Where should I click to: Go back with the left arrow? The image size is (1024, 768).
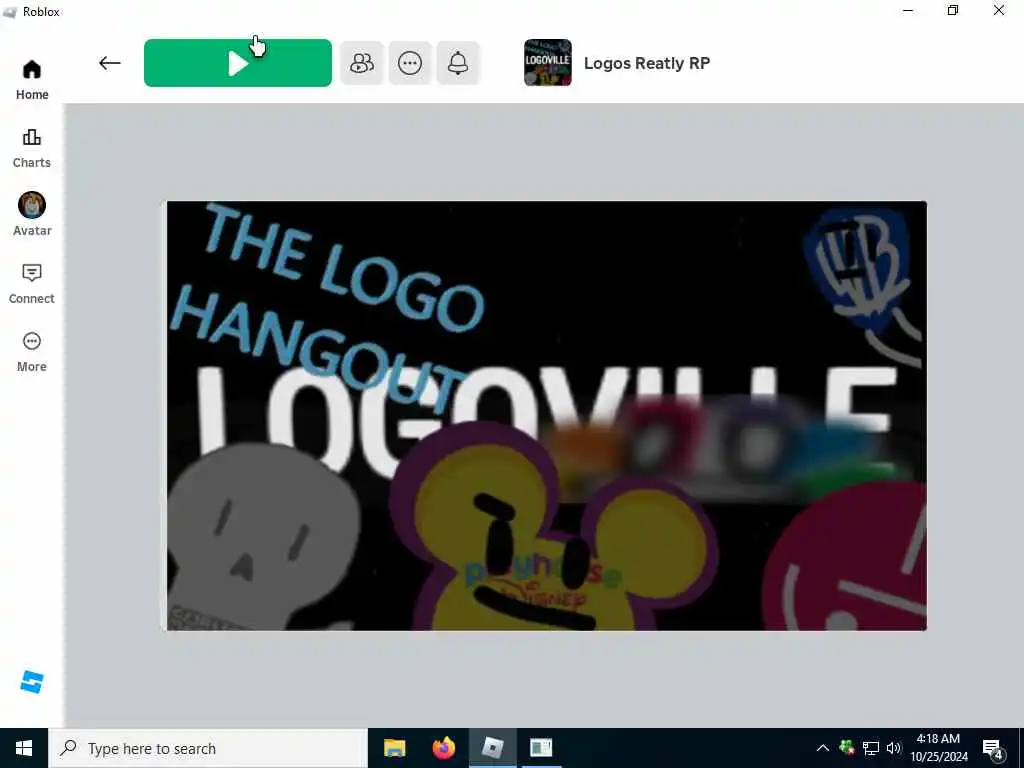tap(110, 63)
